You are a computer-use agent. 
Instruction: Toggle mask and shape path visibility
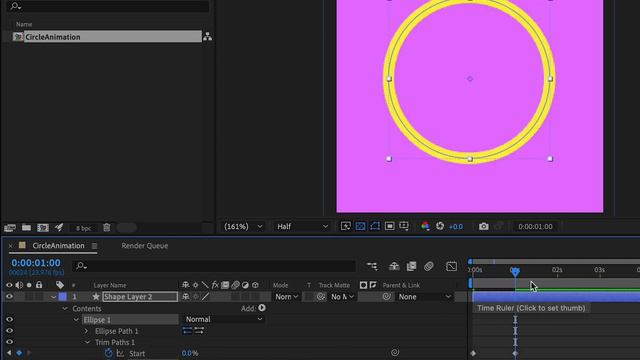pyautogui.click(x=375, y=226)
